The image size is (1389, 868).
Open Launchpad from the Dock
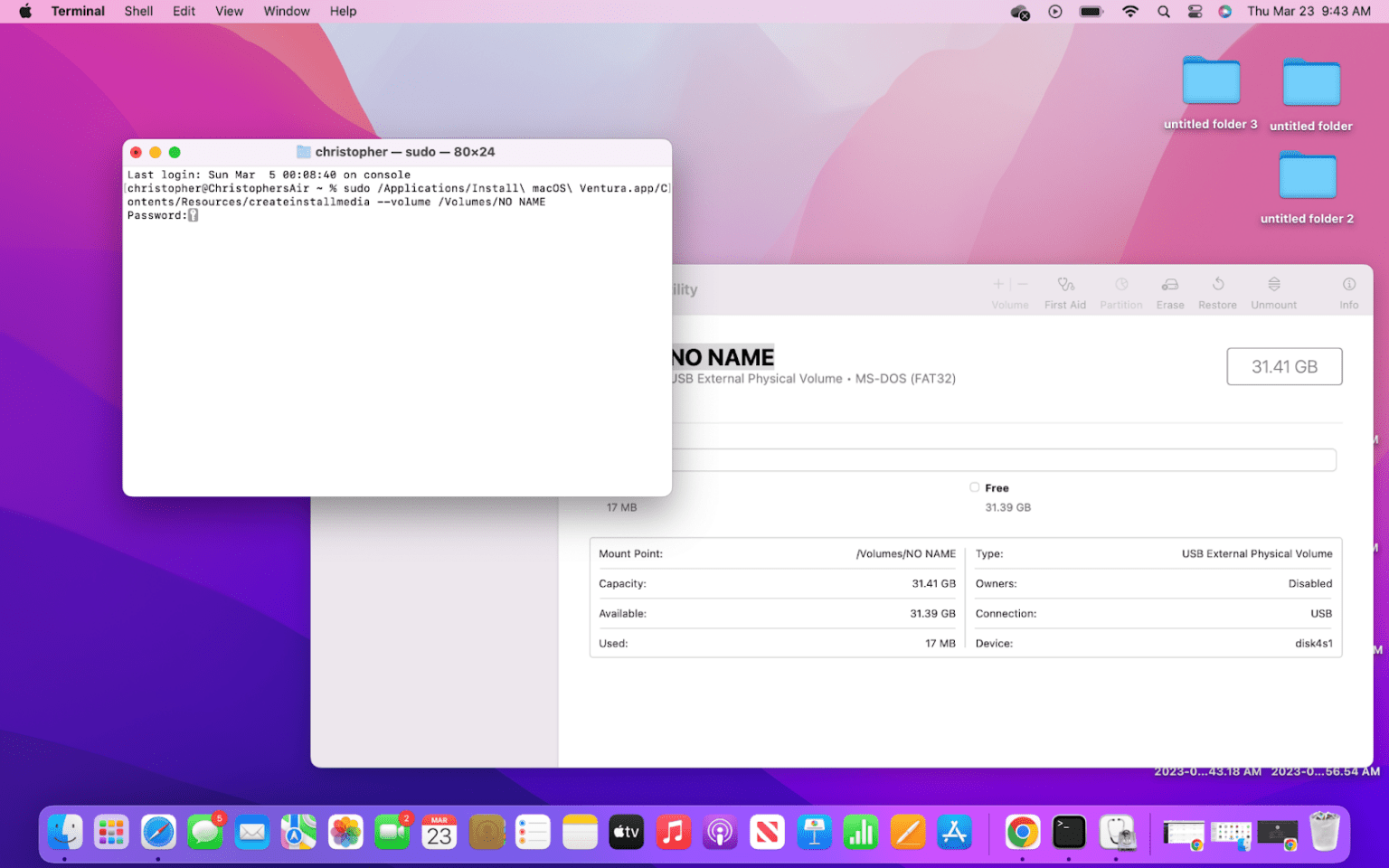click(x=111, y=832)
